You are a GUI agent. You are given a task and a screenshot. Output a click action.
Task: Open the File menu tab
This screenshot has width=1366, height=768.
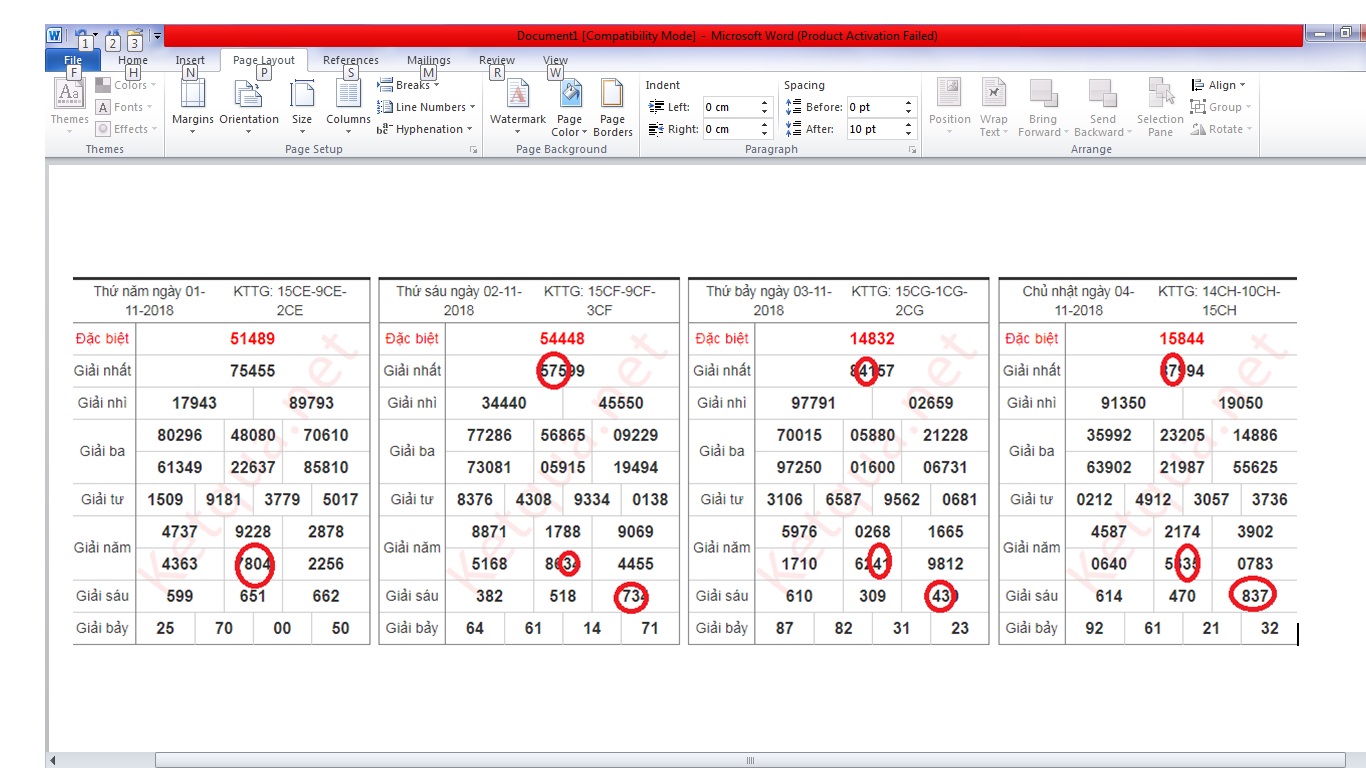click(72, 60)
